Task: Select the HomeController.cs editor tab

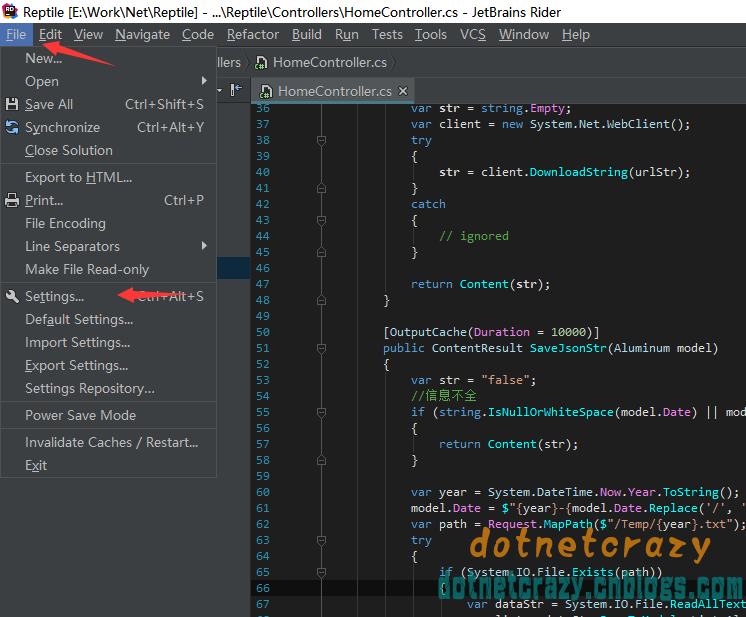Action: tap(334, 91)
